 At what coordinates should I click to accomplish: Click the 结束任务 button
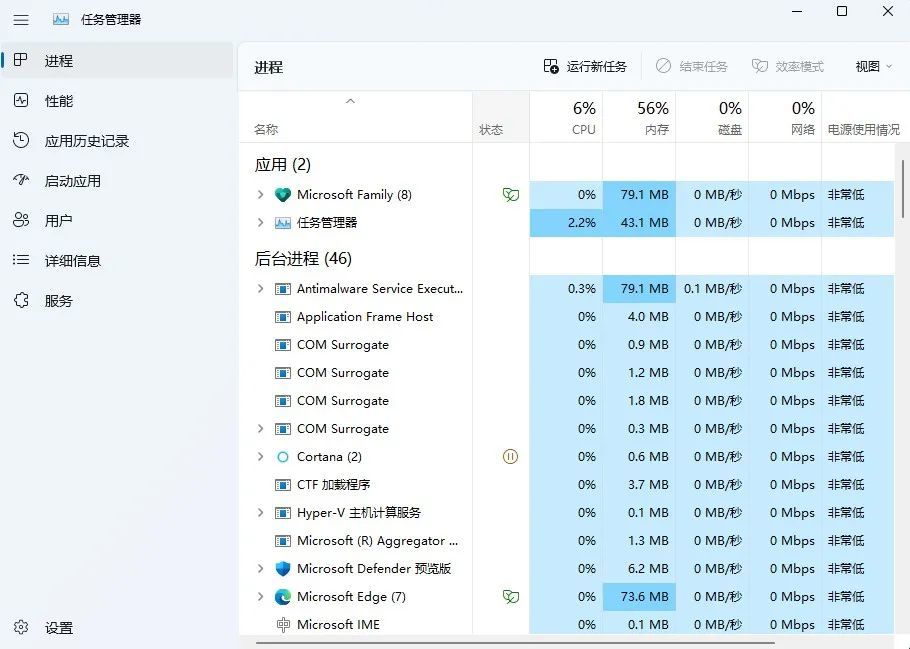pyautogui.click(x=692, y=67)
